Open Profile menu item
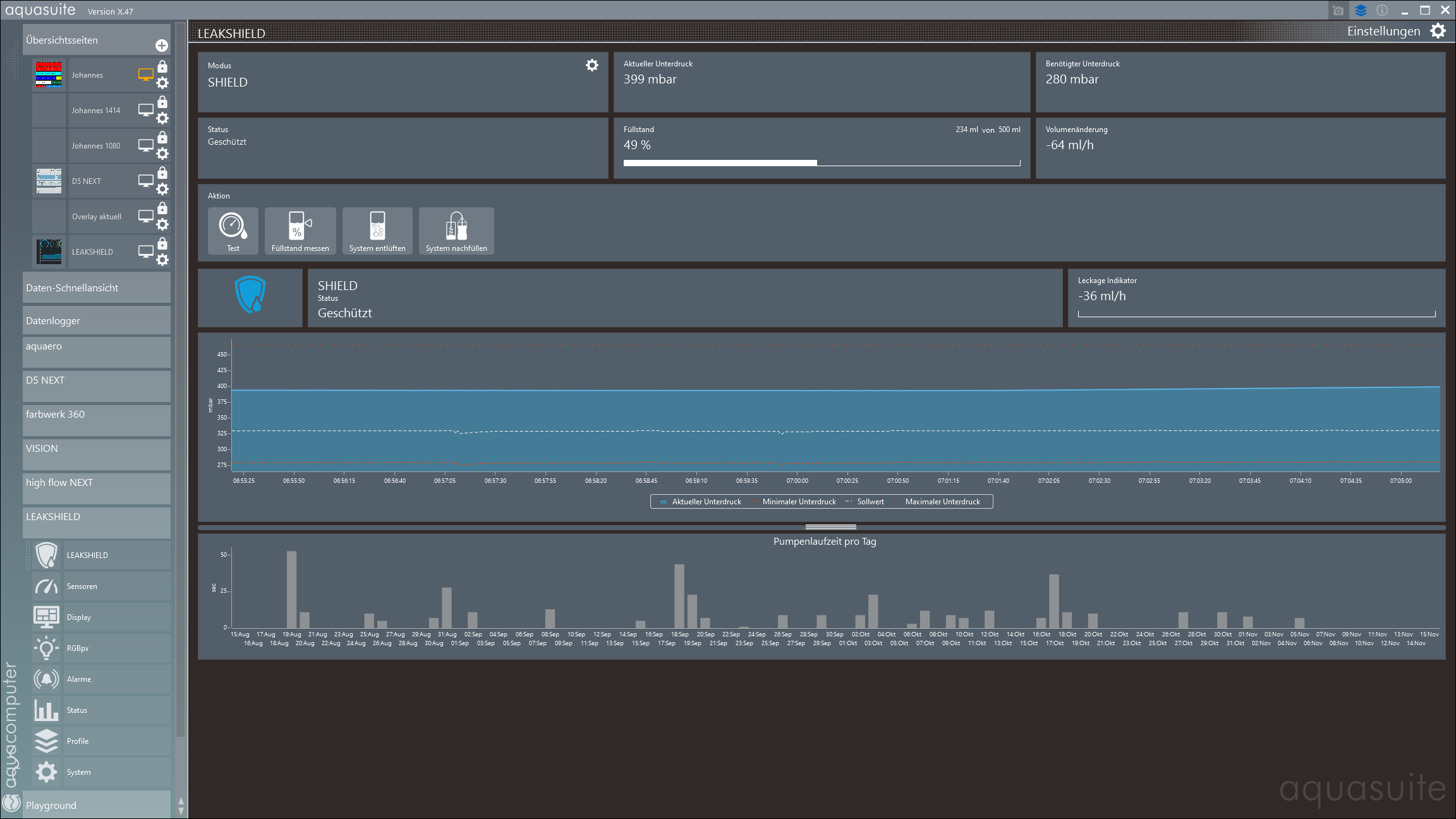The height and width of the screenshot is (819, 1456). 101,741
